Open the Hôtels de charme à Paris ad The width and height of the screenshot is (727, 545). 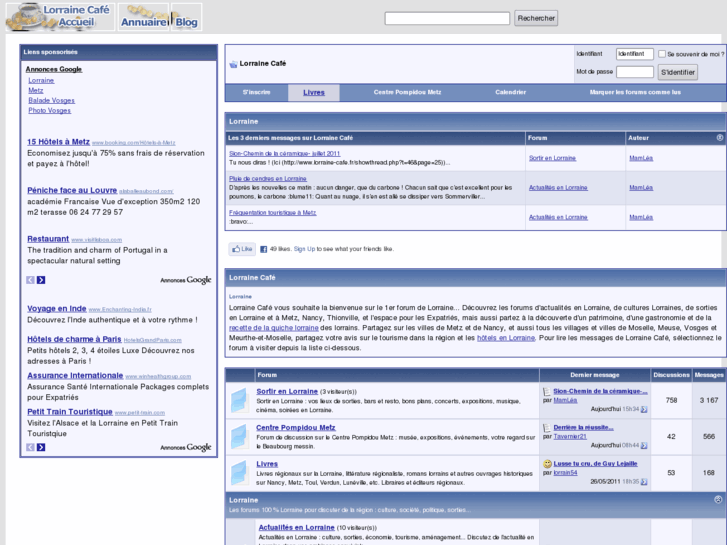[x=74, y=339]
